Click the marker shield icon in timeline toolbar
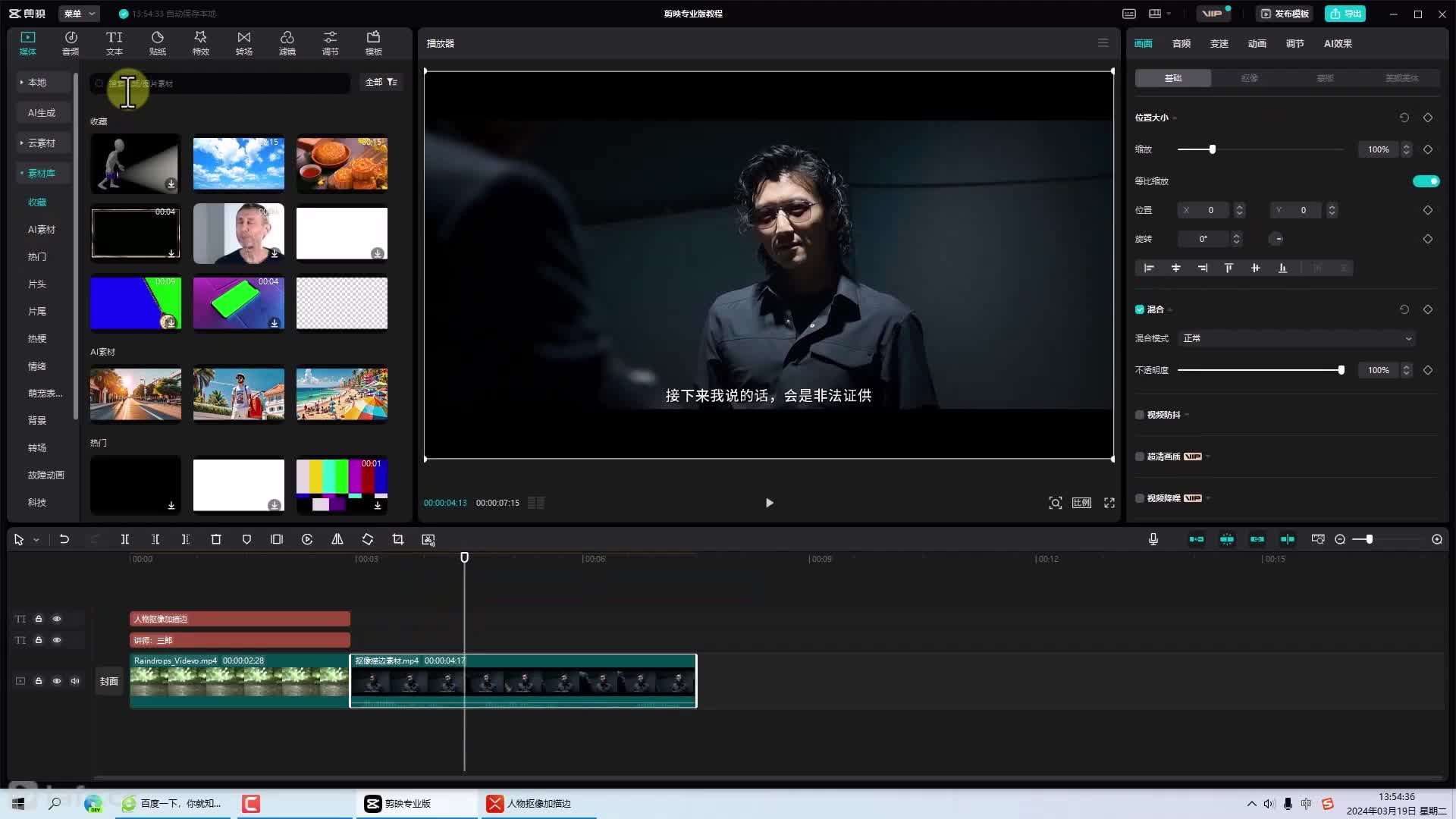Viewport: 1456px width, 819px height. (246, 539)
